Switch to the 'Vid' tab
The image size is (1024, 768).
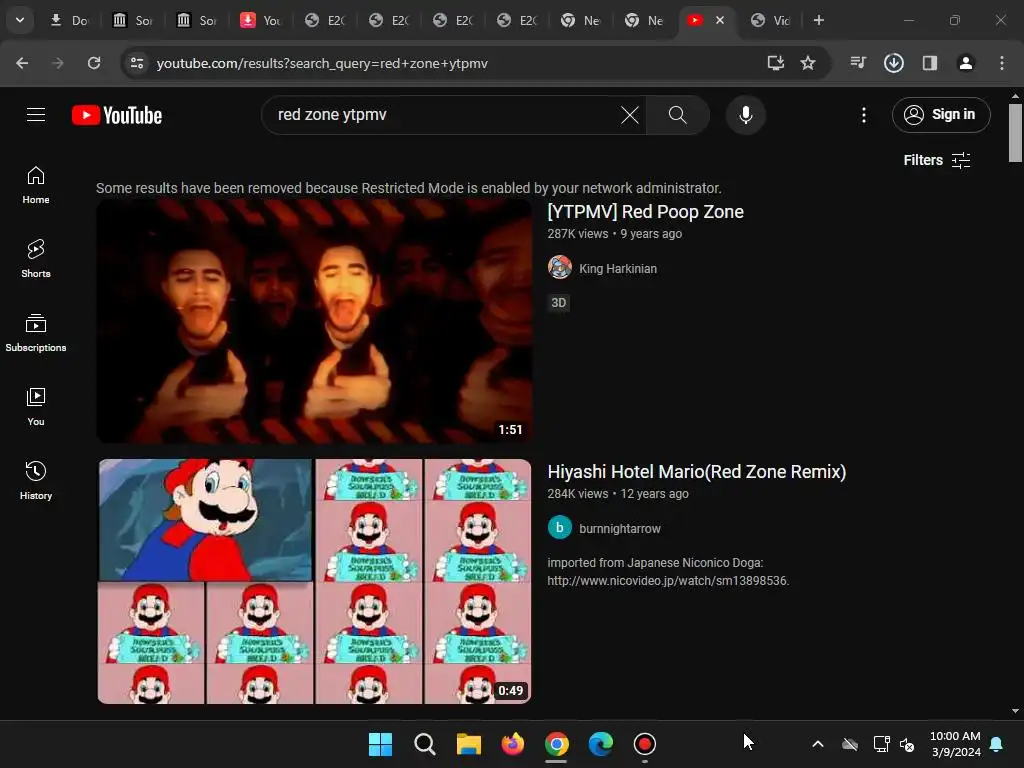click(771, 20)
